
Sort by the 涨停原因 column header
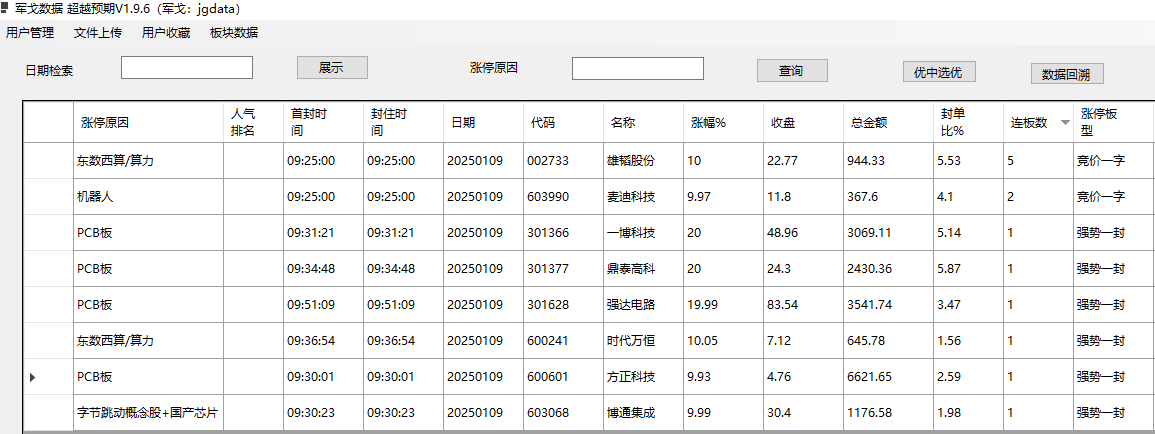pyautogui.click(x=148, y=122)
